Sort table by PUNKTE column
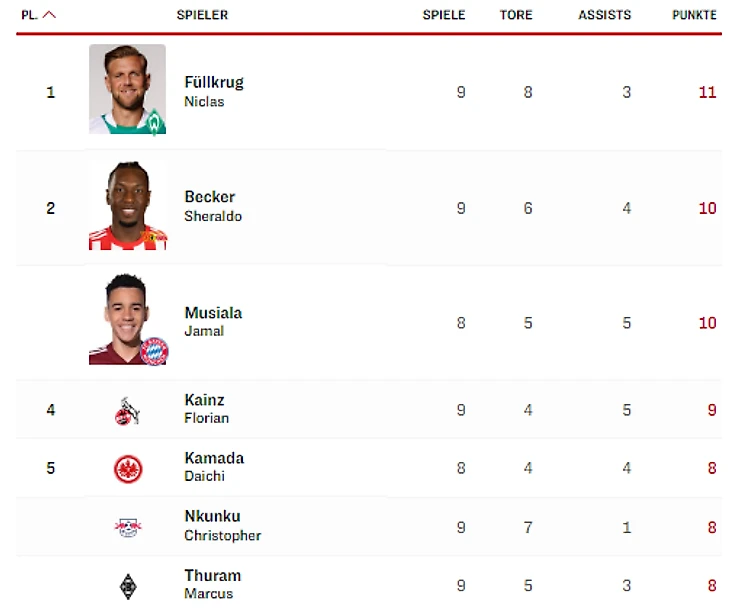Screen dimensions: 730x610 pyautogui.click(x=694, y=15)
